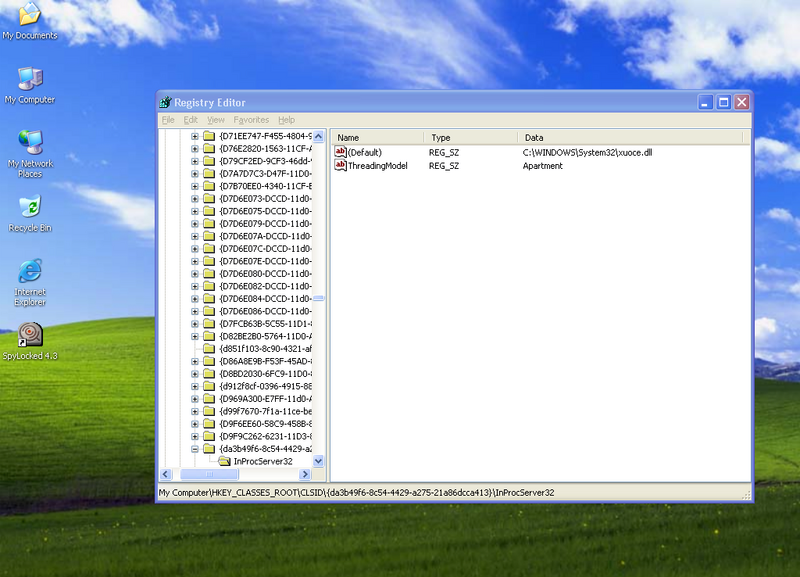Image resolution: width=800 pixels, height=577 pixels.
Task: Open the My Documents desktop icon
Action: pos(30,20)
